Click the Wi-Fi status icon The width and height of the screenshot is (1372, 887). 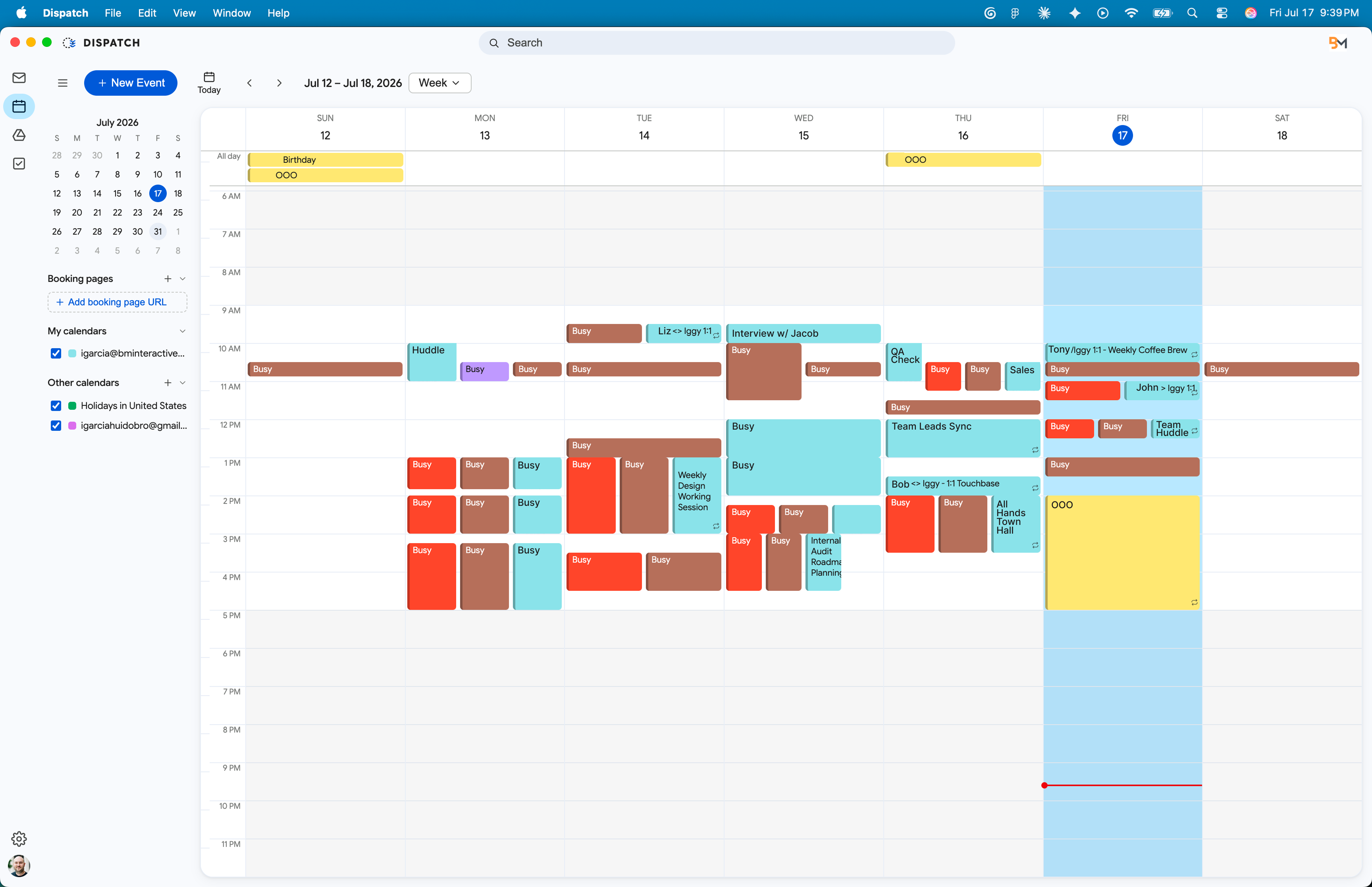pyautogui.click(x=1131, y=13)
